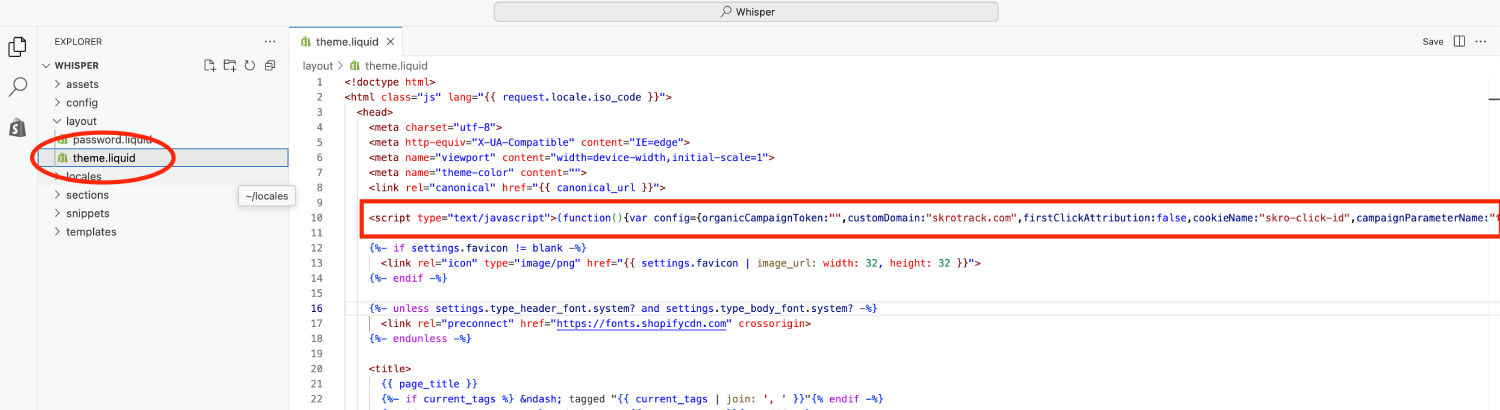Click line number 10 in the gutter

(x=316, y=218)
